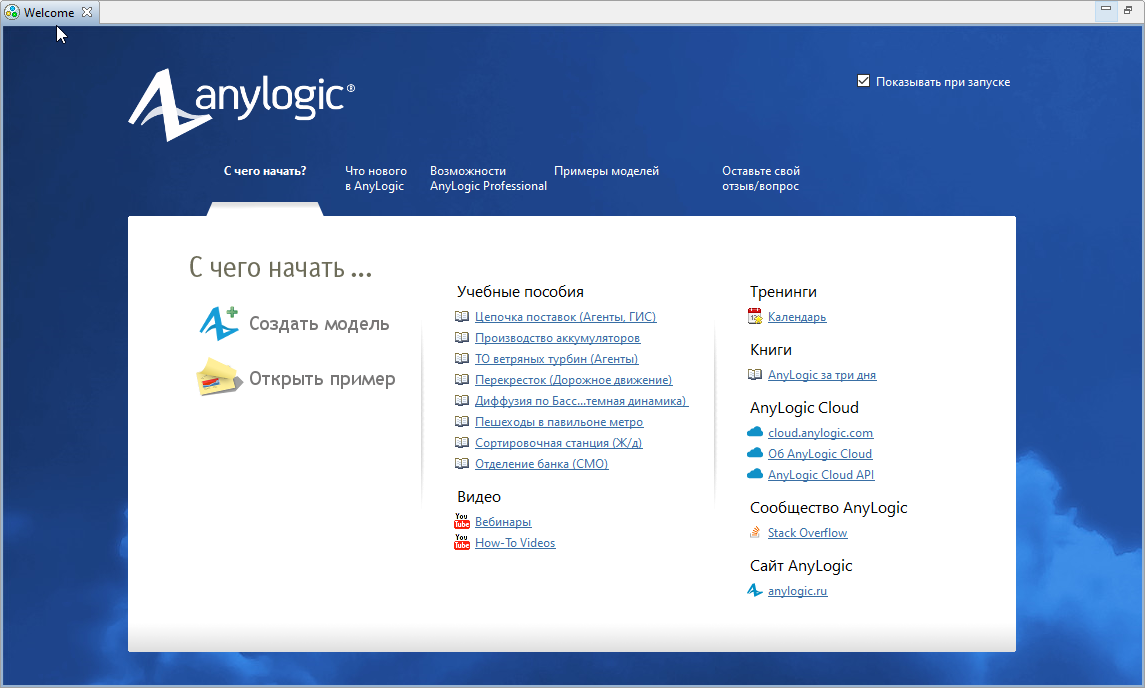This screenshot has width=1145, height=688.
Task: Click Открыть пример button text
Action: click(322, 378)
